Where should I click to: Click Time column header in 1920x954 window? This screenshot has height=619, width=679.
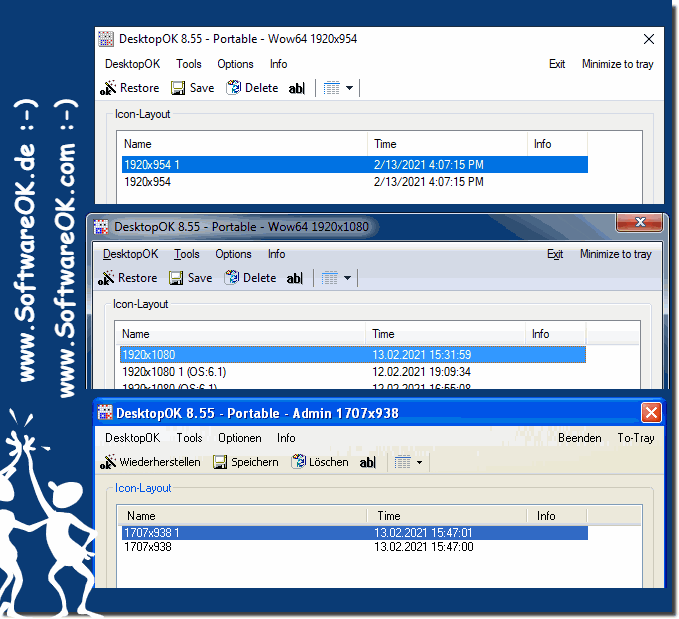[448, 144]
